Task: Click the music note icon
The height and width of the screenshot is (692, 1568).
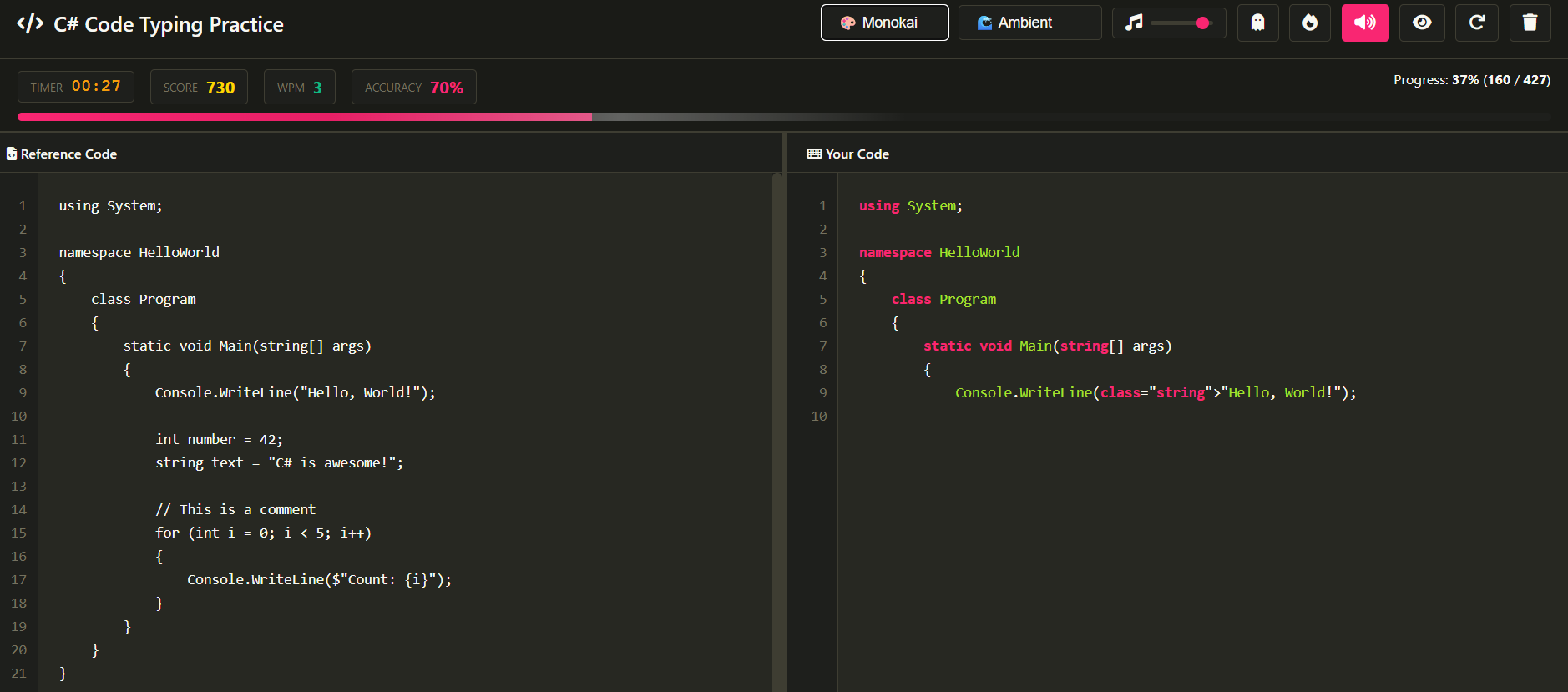Action: coord(1133,23)
